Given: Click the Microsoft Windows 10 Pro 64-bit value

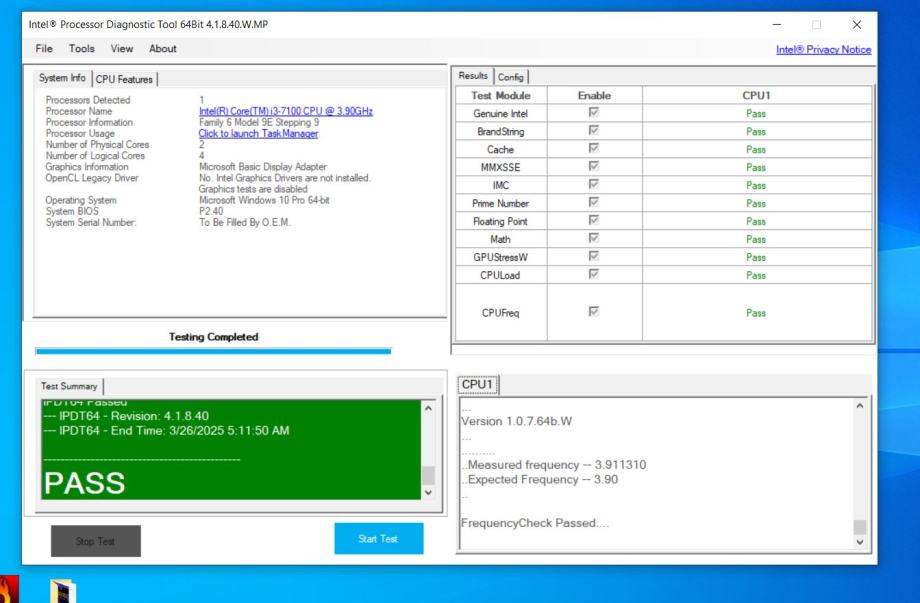Looking at the screenshot, I should (264, 200).
